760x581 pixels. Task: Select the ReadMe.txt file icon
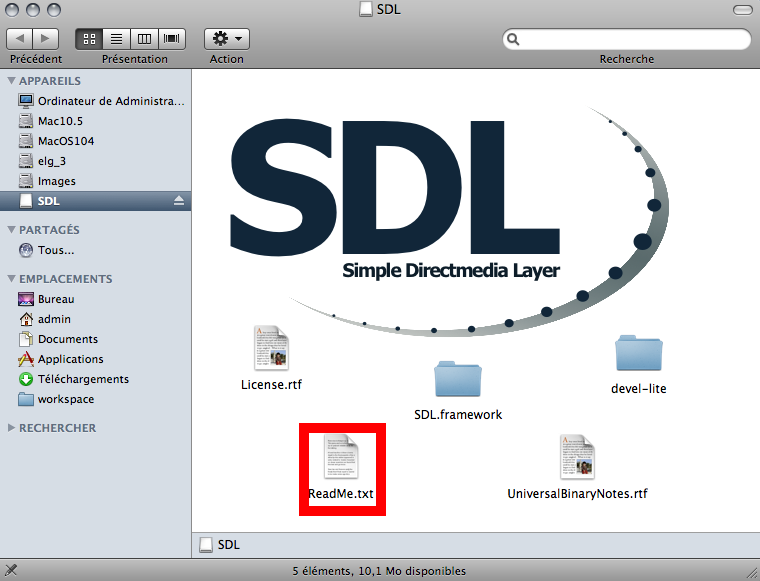pos(341,457)
